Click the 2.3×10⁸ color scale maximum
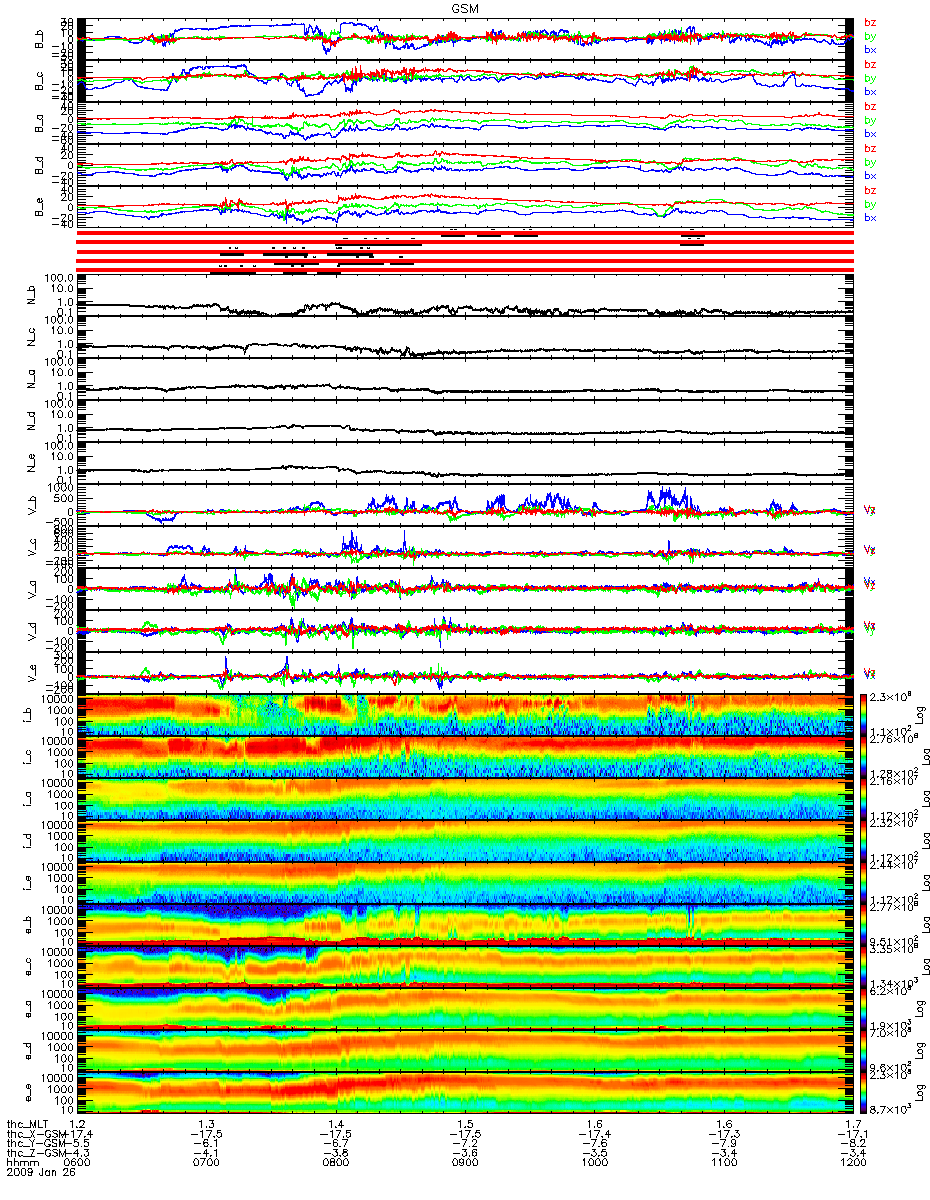This screenshot has width=930, height=1200. [889, 697]
